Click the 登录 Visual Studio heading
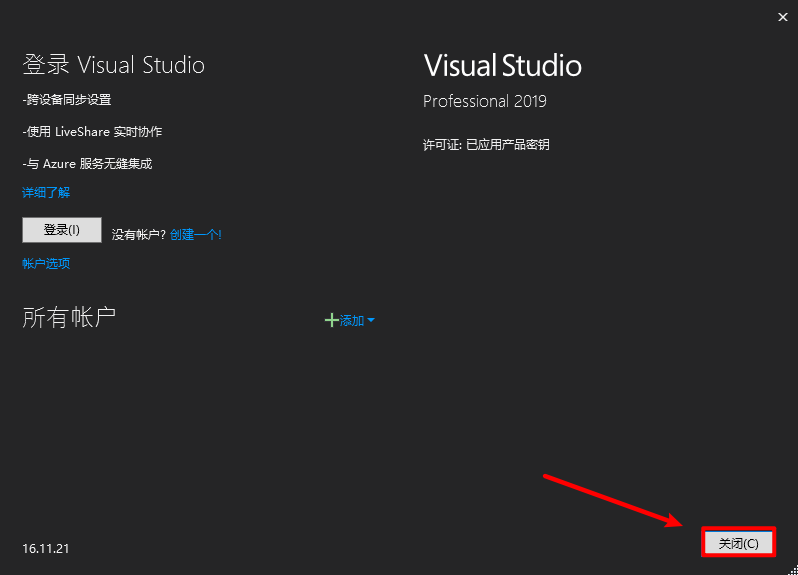The height and width of the screenshot is (575, 798). [113, 65]
